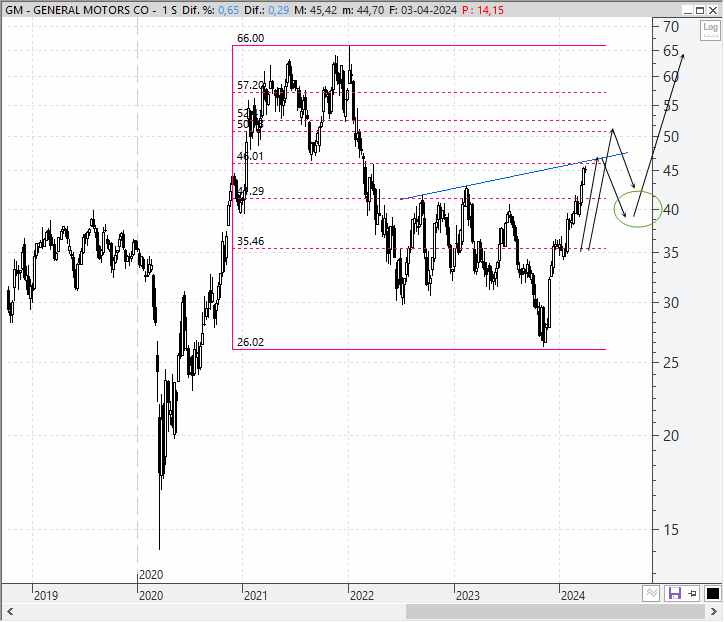
Task: Click the horizontal scrollbar right arrow
Action: click(714, 612)
